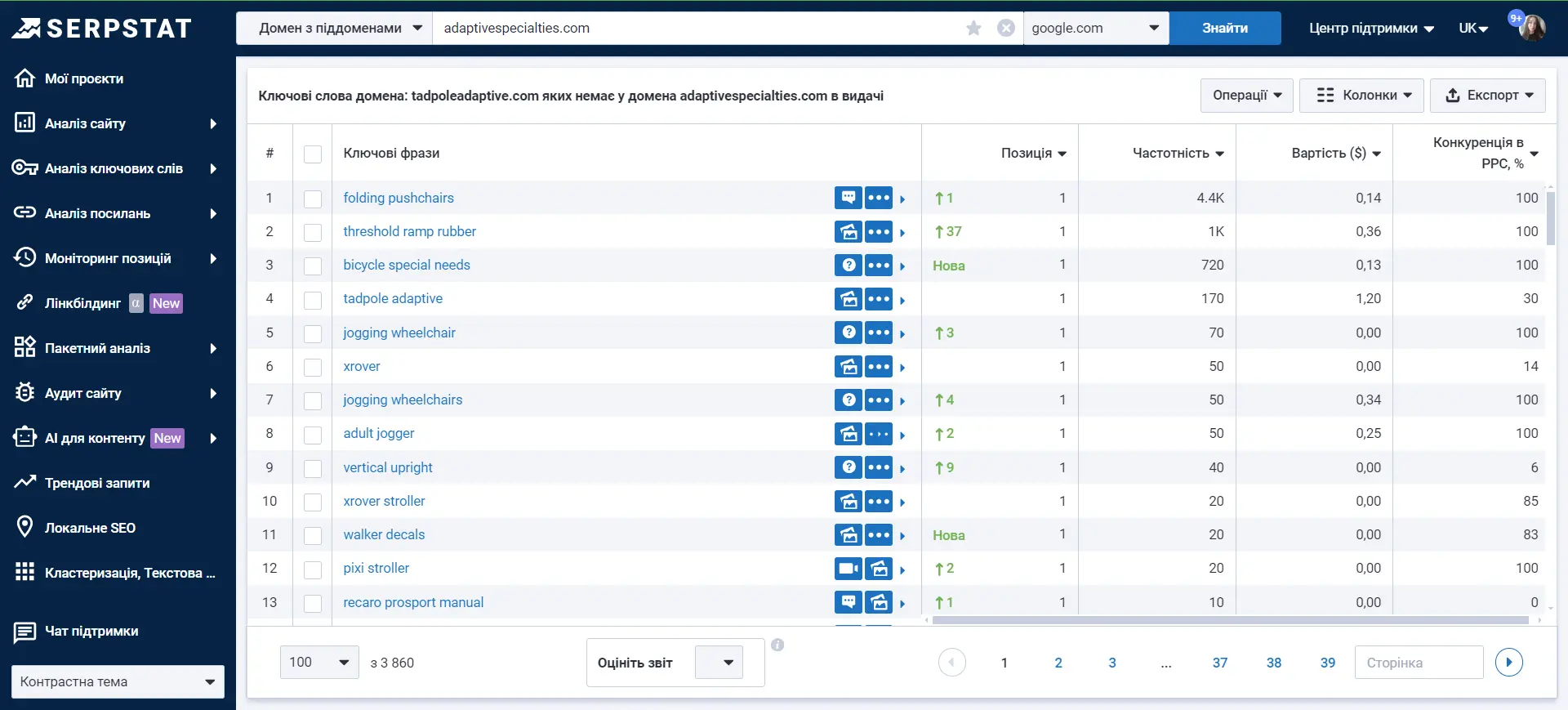Screen dimensions: 1568x710
Task: Open the Контрастна тема theme dropdown
Action: 118,682
